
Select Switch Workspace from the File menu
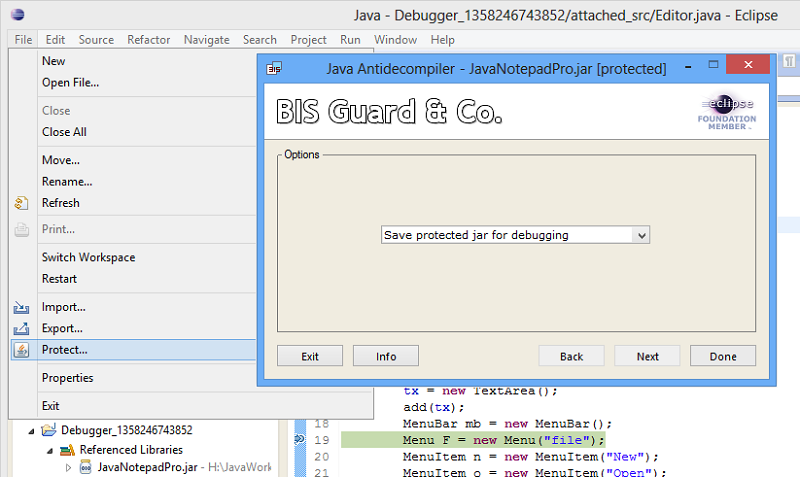click(x=88, y=257)
